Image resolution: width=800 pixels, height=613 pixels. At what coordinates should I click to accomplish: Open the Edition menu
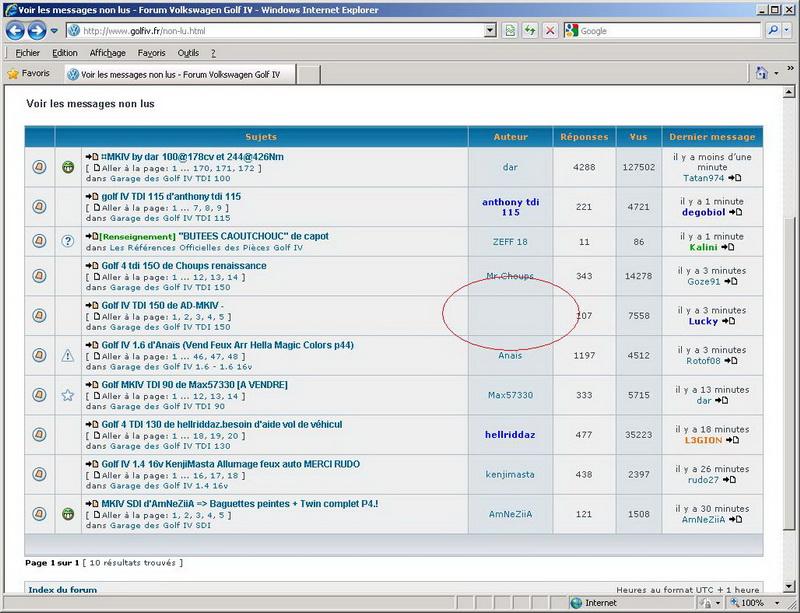(65, 53)
